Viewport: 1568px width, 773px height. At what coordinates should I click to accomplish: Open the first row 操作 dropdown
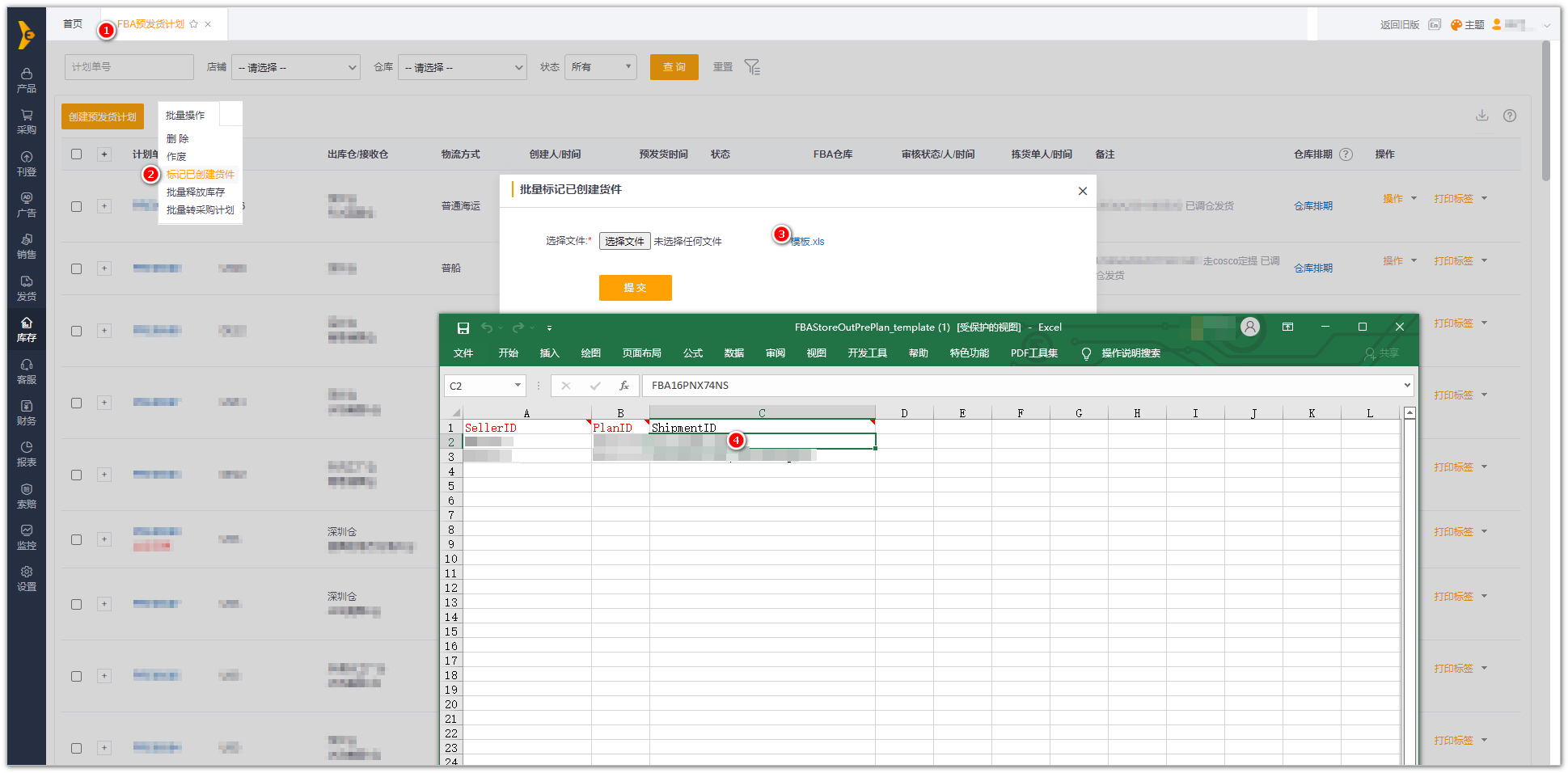(x=1400, y=198)
